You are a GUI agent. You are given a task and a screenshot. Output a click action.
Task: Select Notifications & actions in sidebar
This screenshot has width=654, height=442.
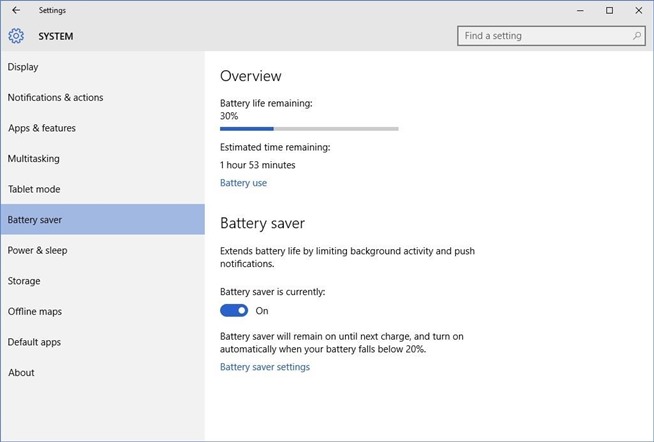pos(55,98)
